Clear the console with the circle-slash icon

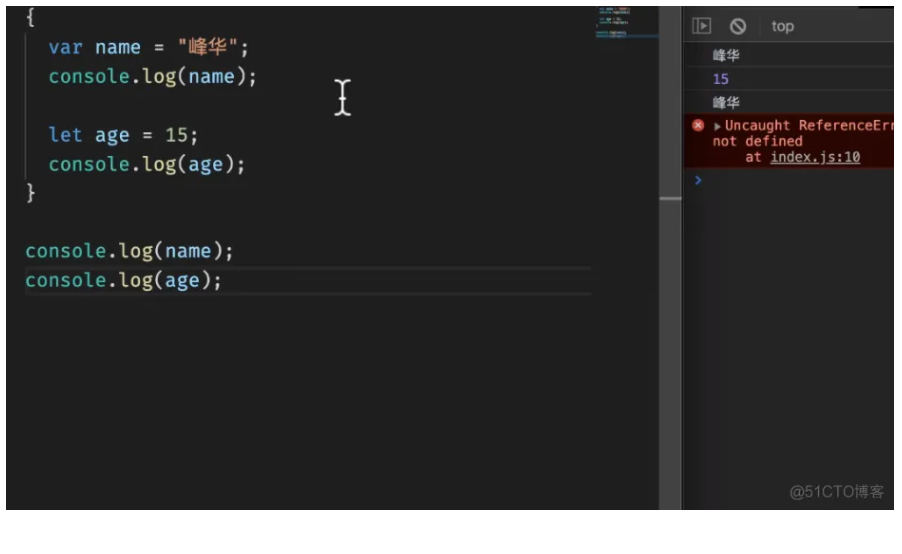pyautogui.click(x=738, y=26)
